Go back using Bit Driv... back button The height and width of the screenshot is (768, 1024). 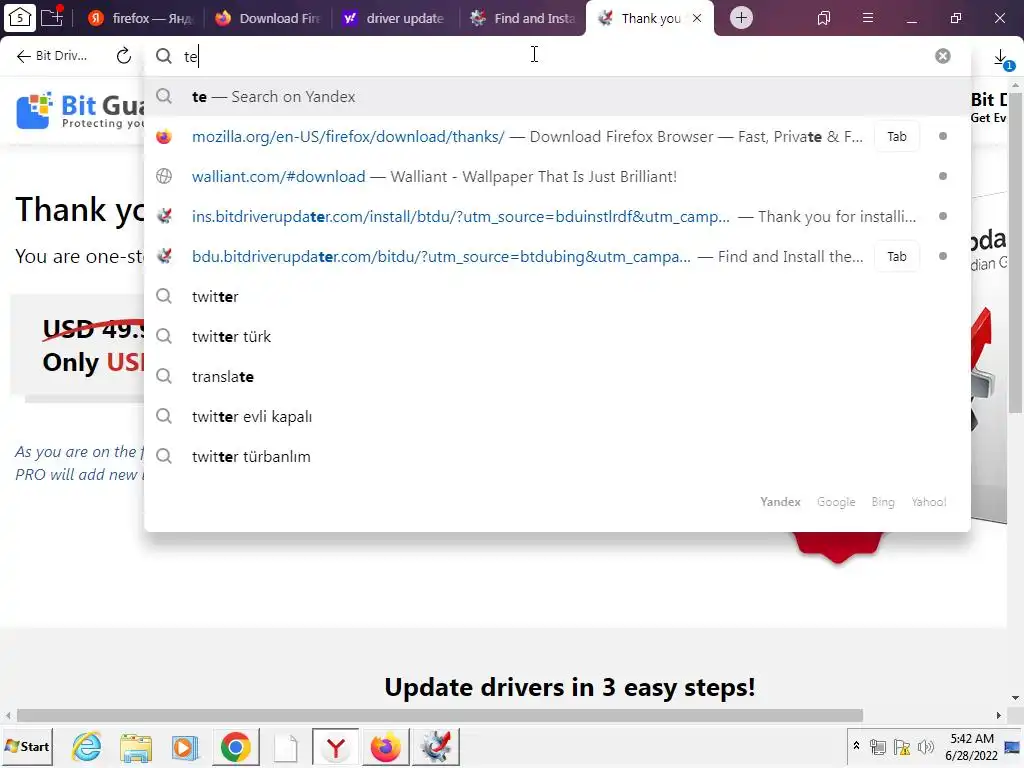click(x=52, y=56)
